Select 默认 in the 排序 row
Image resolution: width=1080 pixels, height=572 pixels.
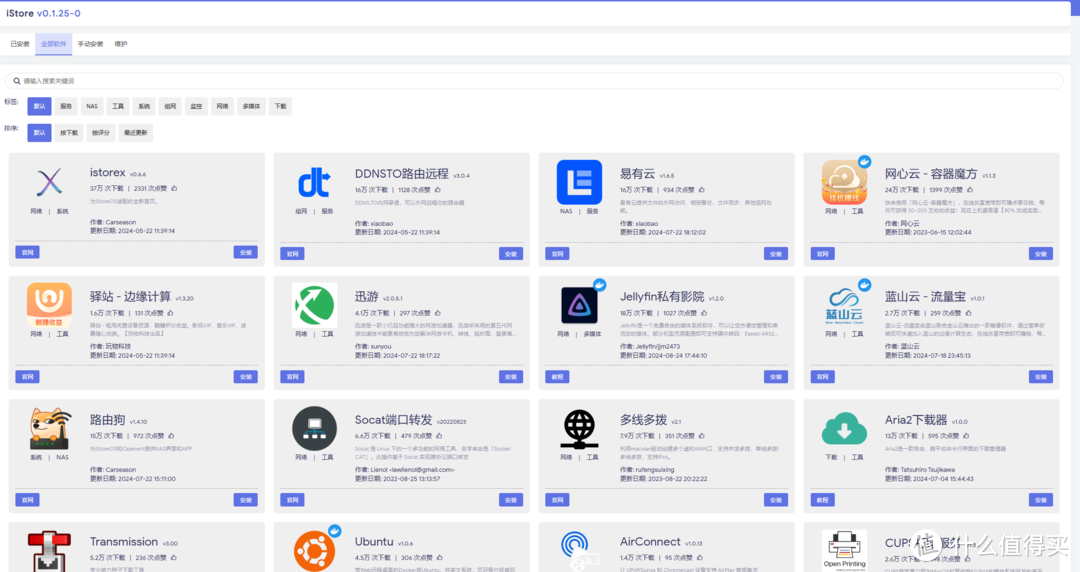[39, 133]
